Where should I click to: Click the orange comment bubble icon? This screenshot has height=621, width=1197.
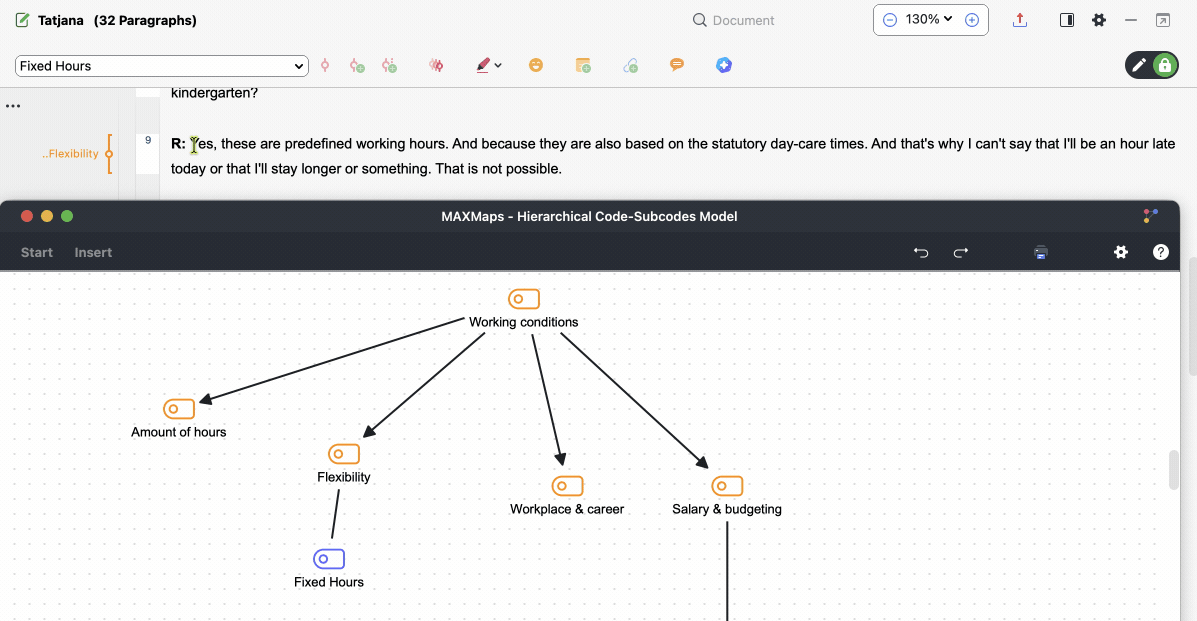point(676,65)
